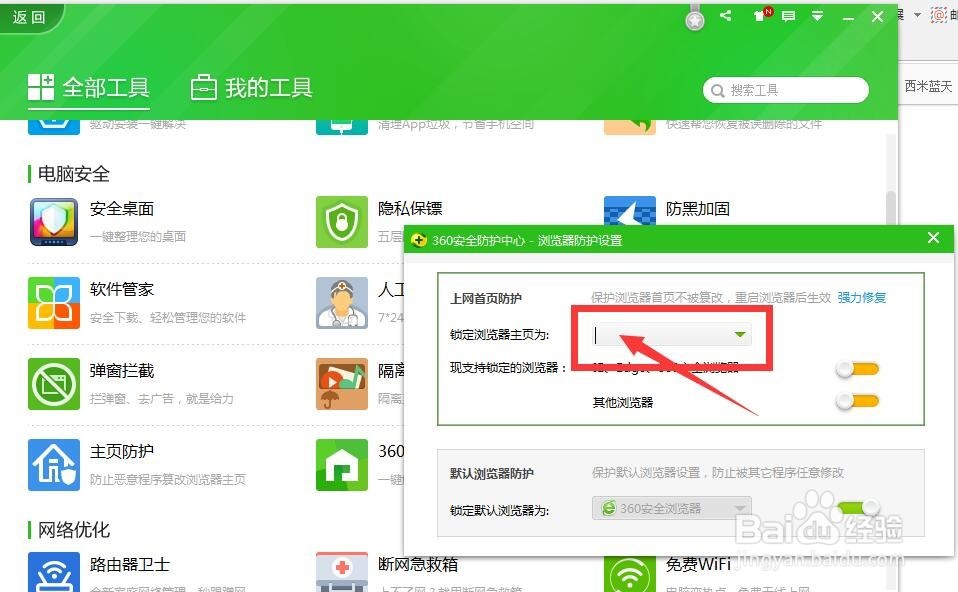Open the 主页防护 house icon
This screenshot has height=592, width=958.
(54, 465)
